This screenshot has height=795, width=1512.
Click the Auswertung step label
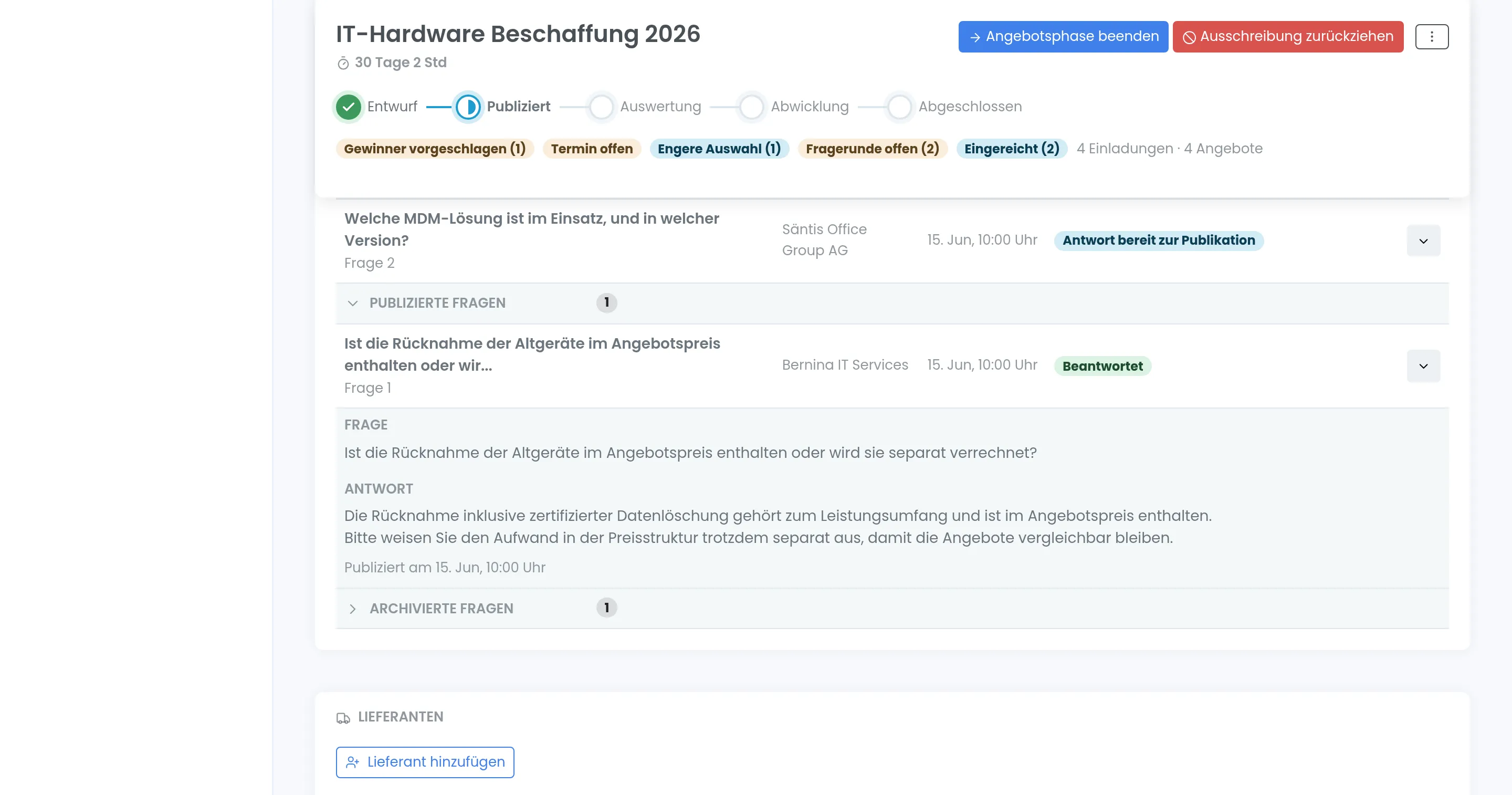[x=660, y=106]
